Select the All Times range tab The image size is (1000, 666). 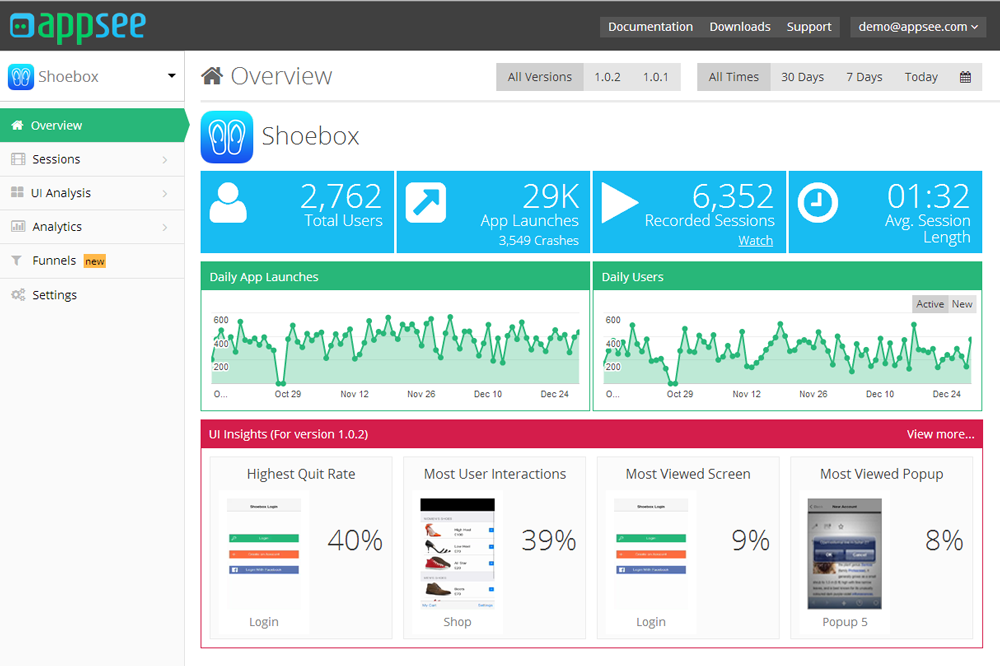pos(733,77)
